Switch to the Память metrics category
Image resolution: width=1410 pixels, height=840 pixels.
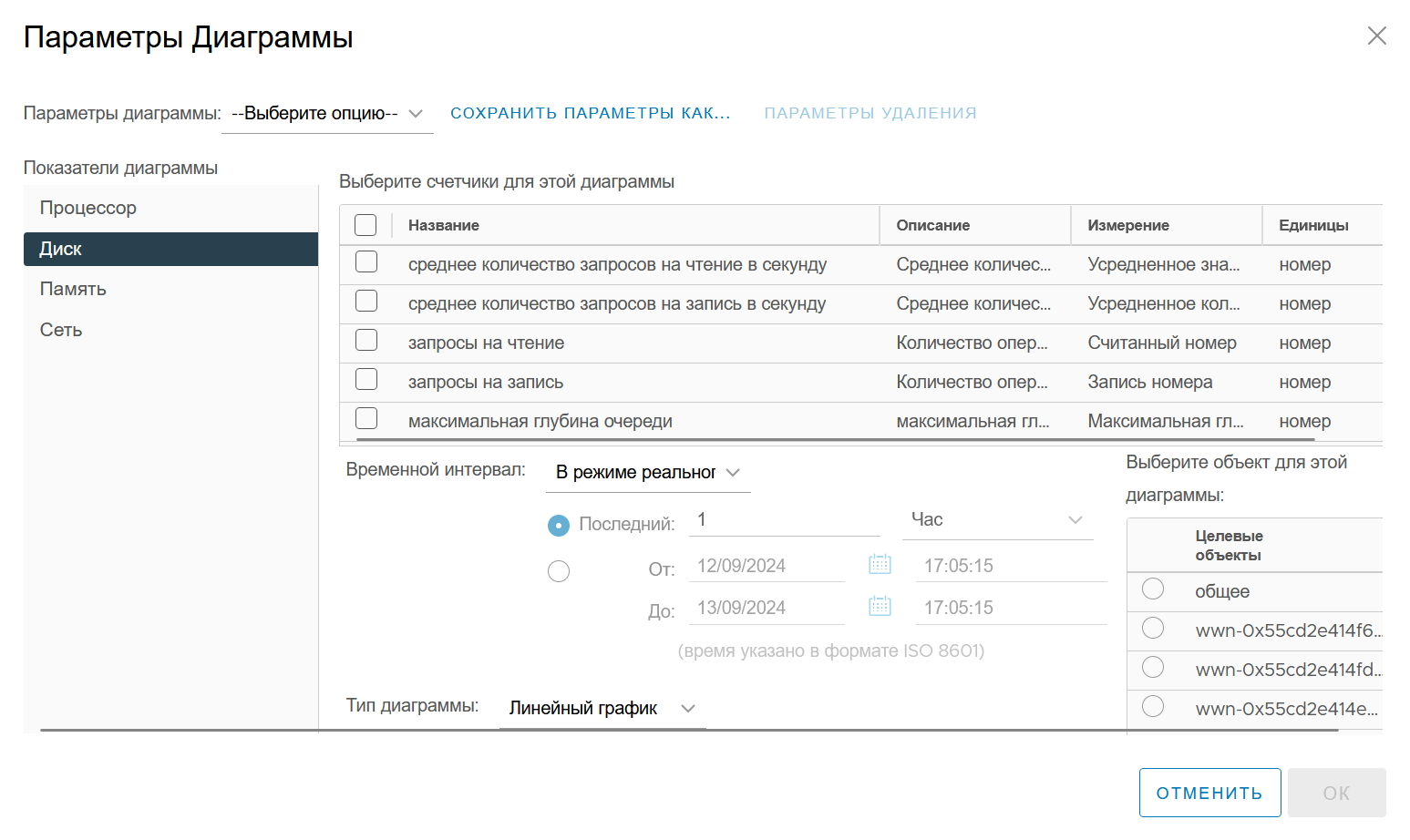(170, 289)
